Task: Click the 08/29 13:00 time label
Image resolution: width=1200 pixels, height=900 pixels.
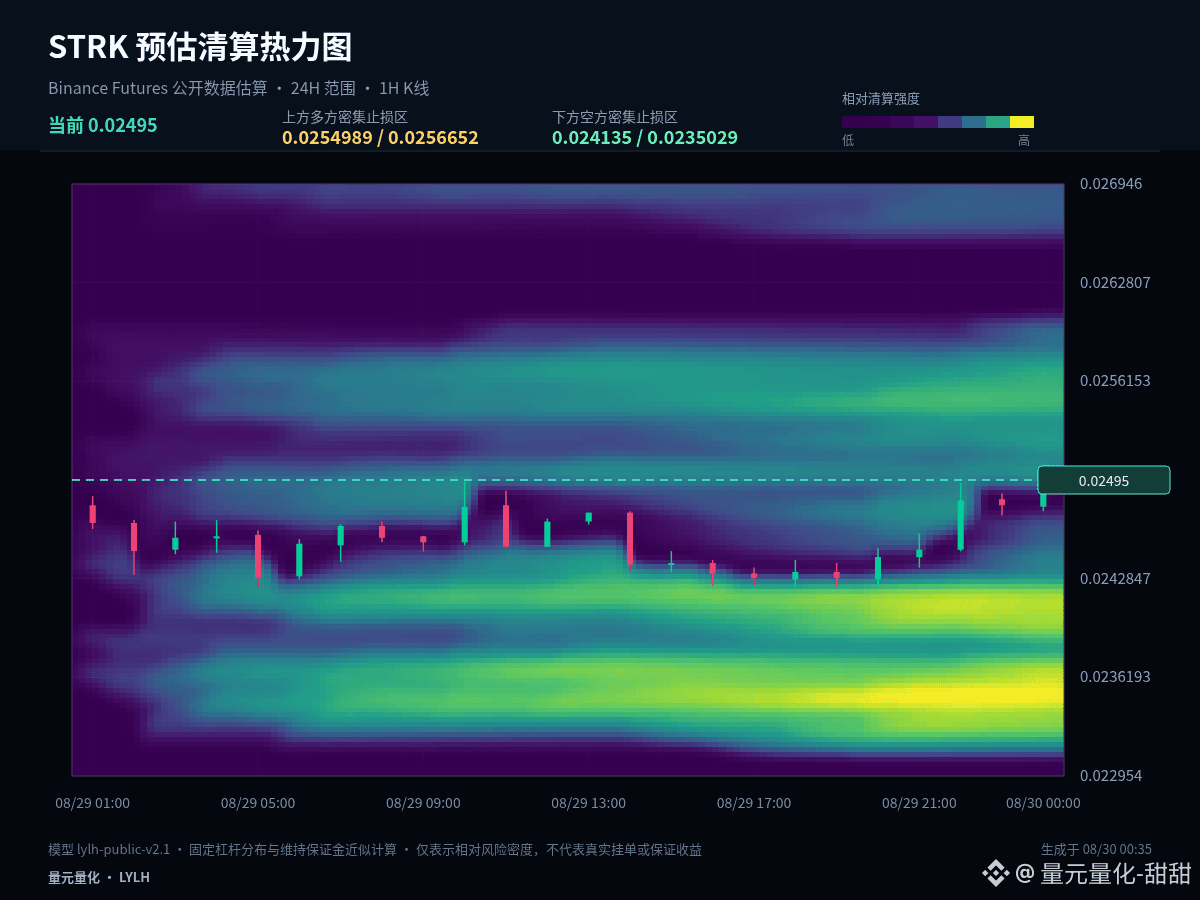Action: tap(588, 803)
